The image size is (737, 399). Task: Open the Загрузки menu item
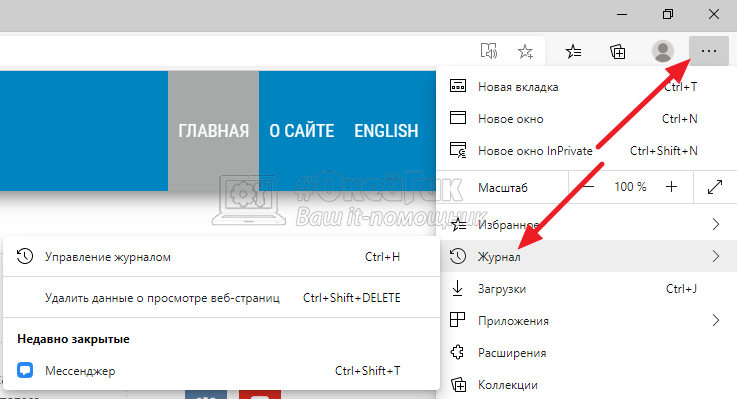587,289
